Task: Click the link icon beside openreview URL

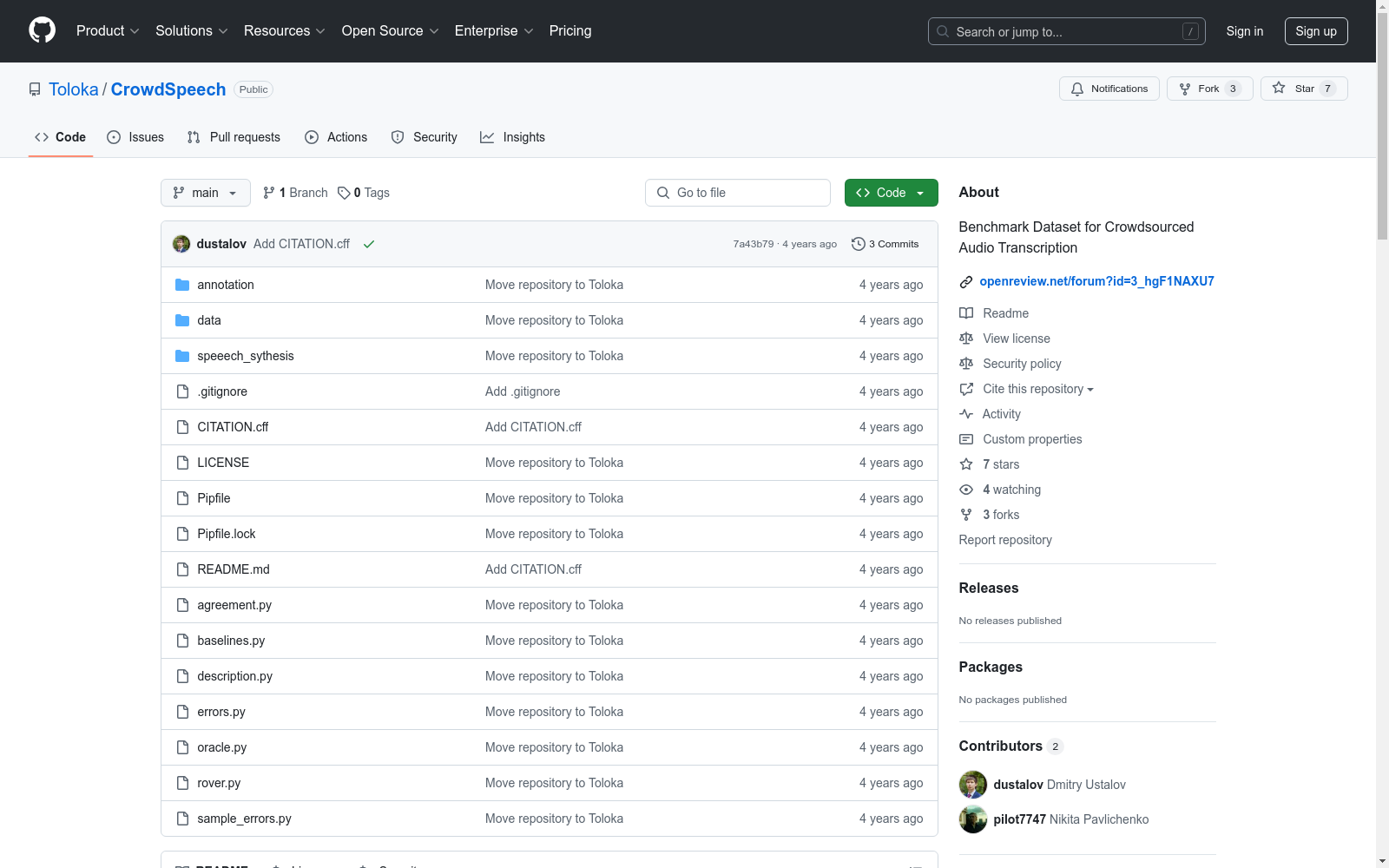Action: (x=966, y=282)
